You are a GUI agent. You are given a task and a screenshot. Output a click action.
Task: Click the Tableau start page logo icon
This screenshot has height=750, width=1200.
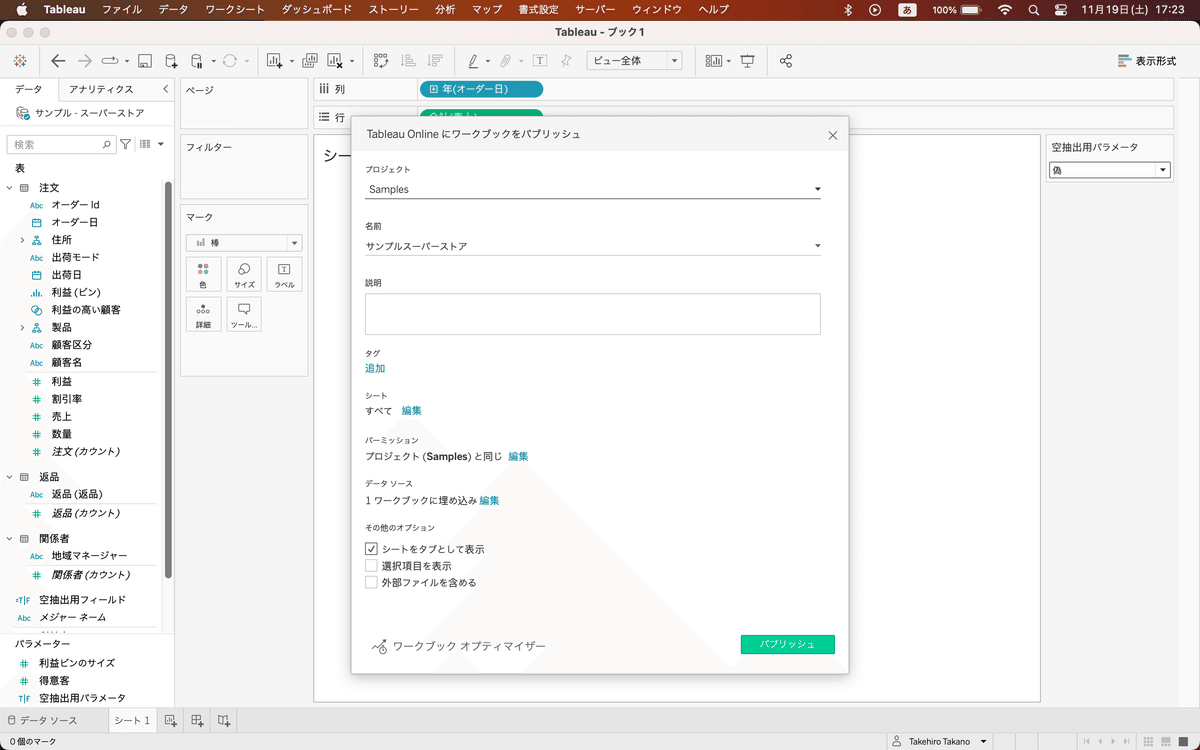click(20, 61)
